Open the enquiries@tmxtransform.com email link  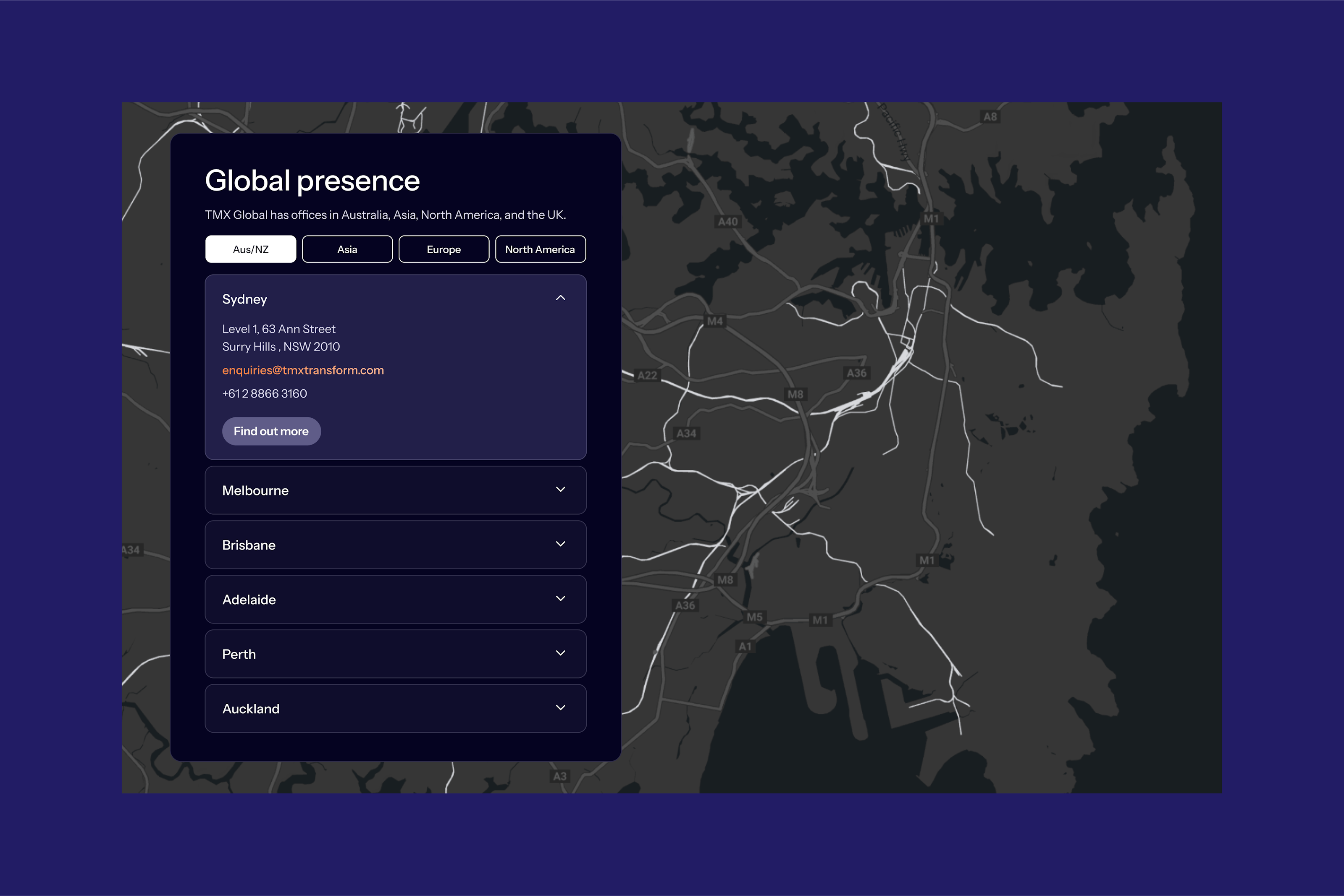tap(303, 370)
